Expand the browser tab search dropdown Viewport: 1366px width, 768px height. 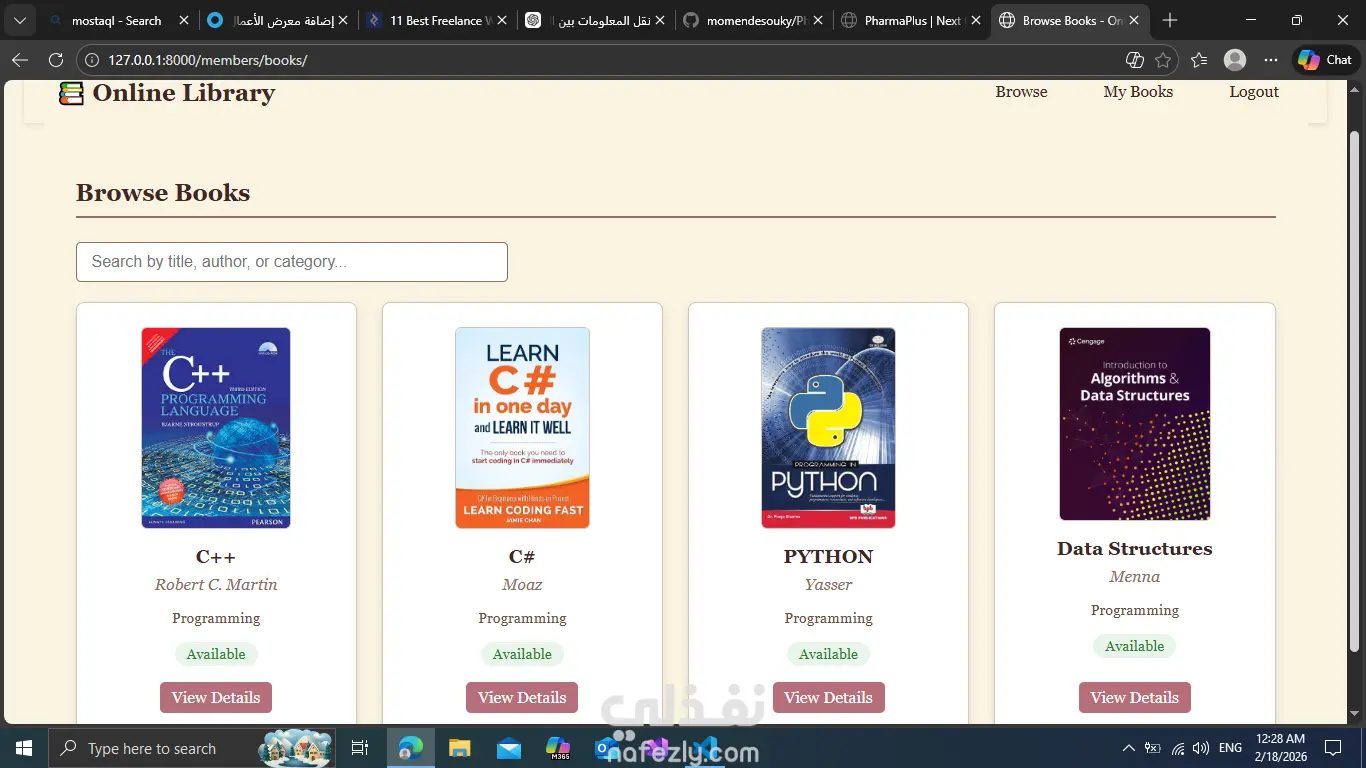pyautogui.click(x=20, y=20)
